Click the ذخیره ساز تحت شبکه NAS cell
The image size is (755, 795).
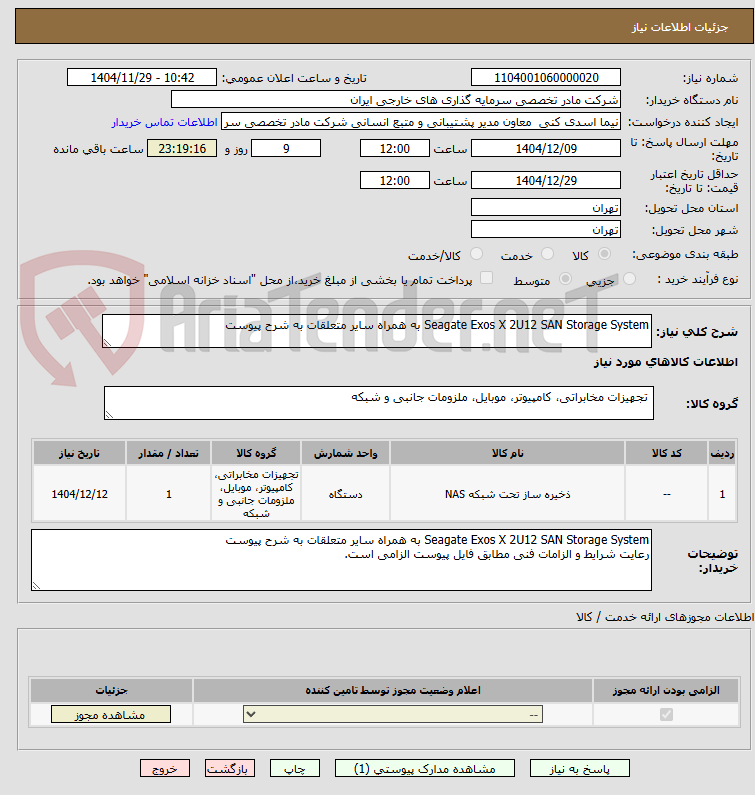click(507, 494)
